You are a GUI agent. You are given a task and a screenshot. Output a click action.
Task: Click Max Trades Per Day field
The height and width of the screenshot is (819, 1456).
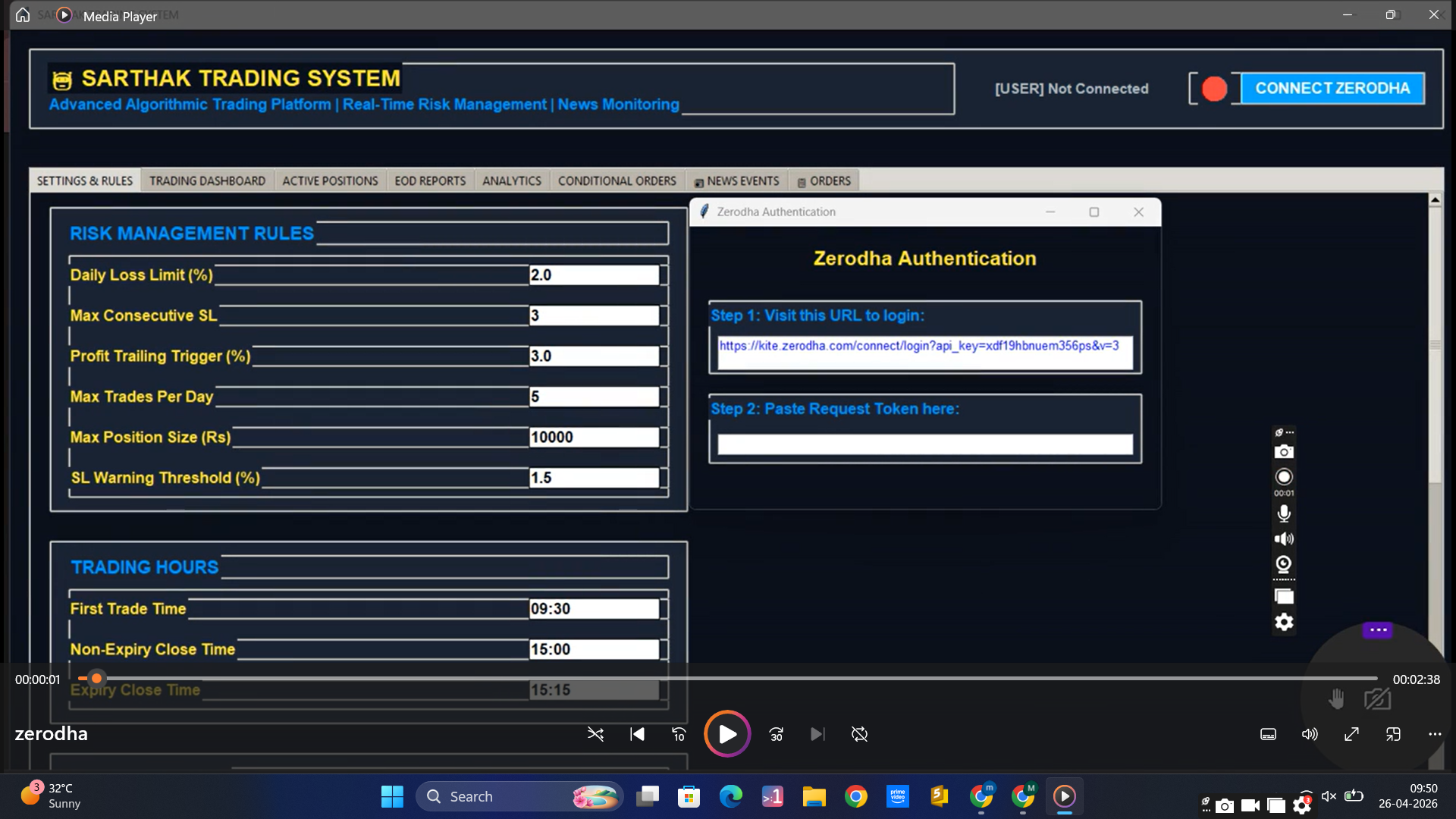[594, 397]
